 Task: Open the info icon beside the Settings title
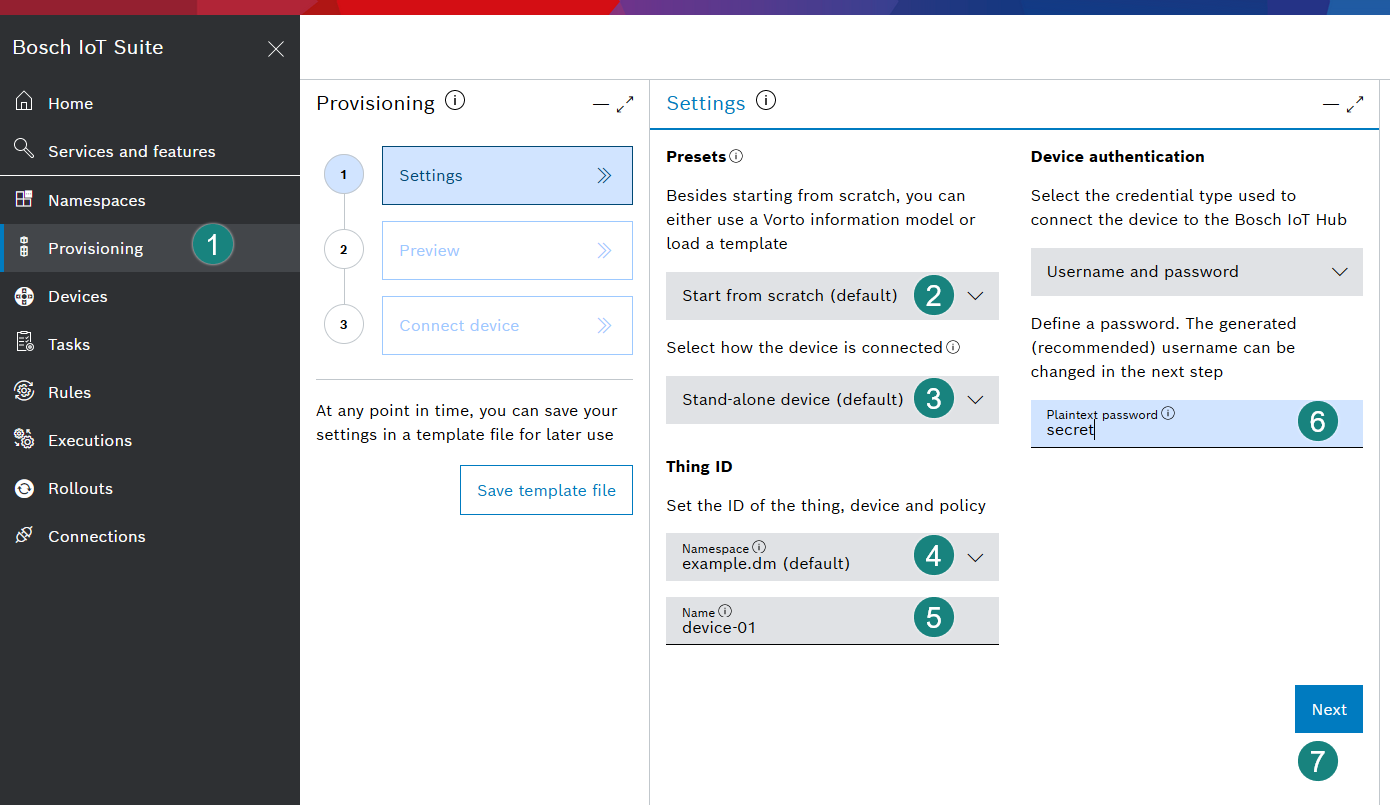tap(766, 100)
